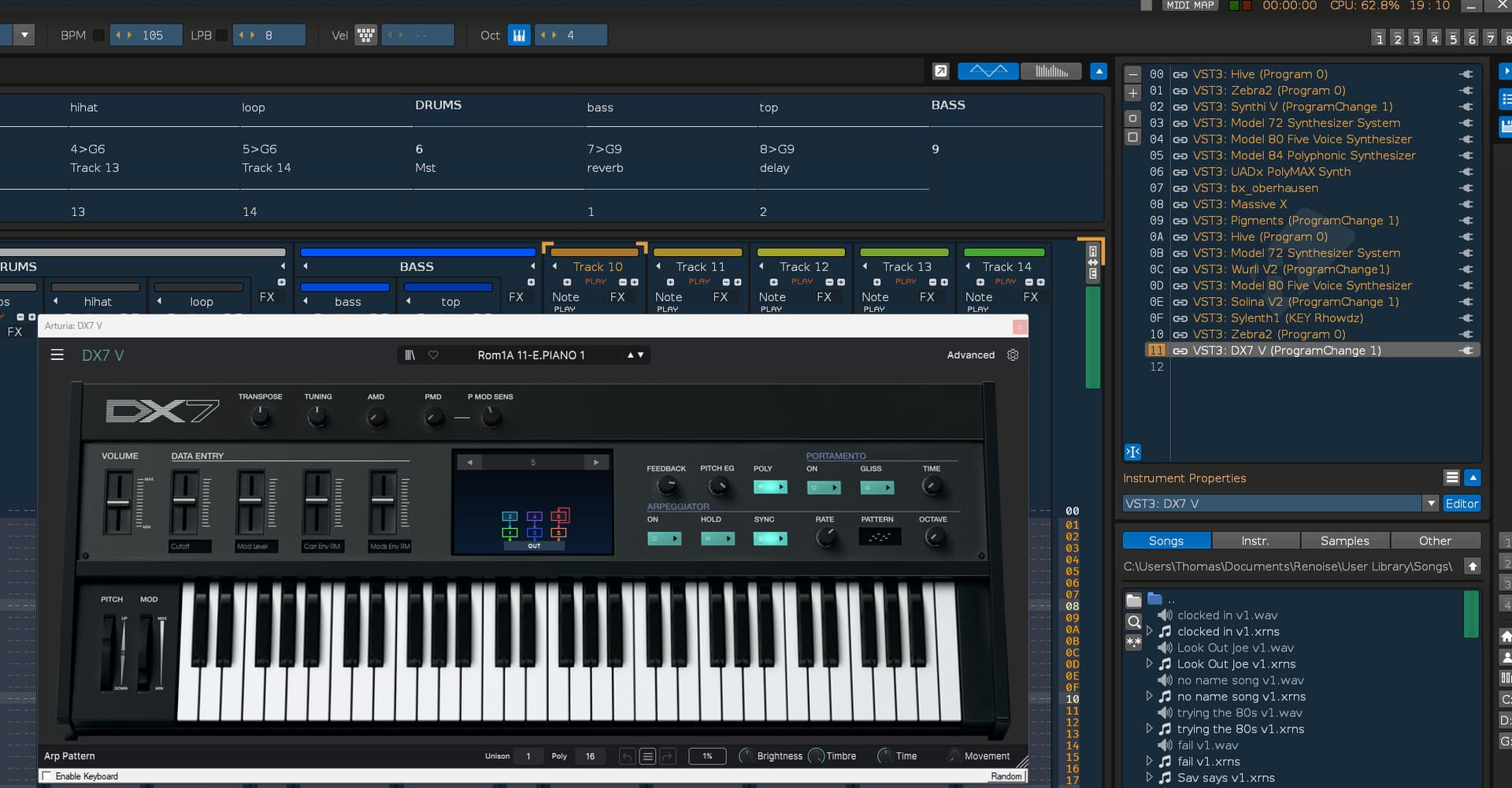Expand the 'fail v1.xrns' tree item

point(1149,761)
